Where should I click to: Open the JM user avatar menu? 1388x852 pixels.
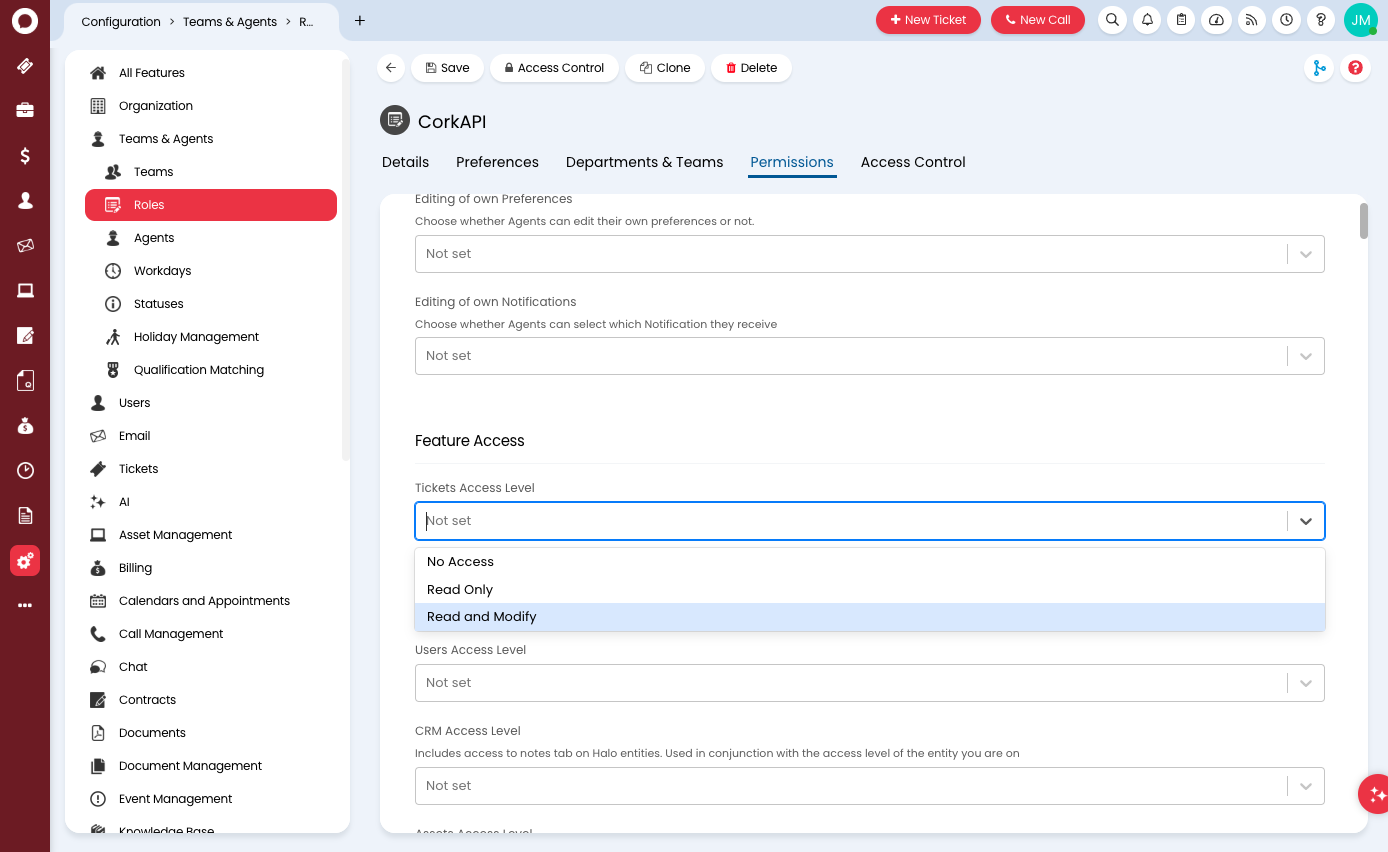click(1361, 20)
